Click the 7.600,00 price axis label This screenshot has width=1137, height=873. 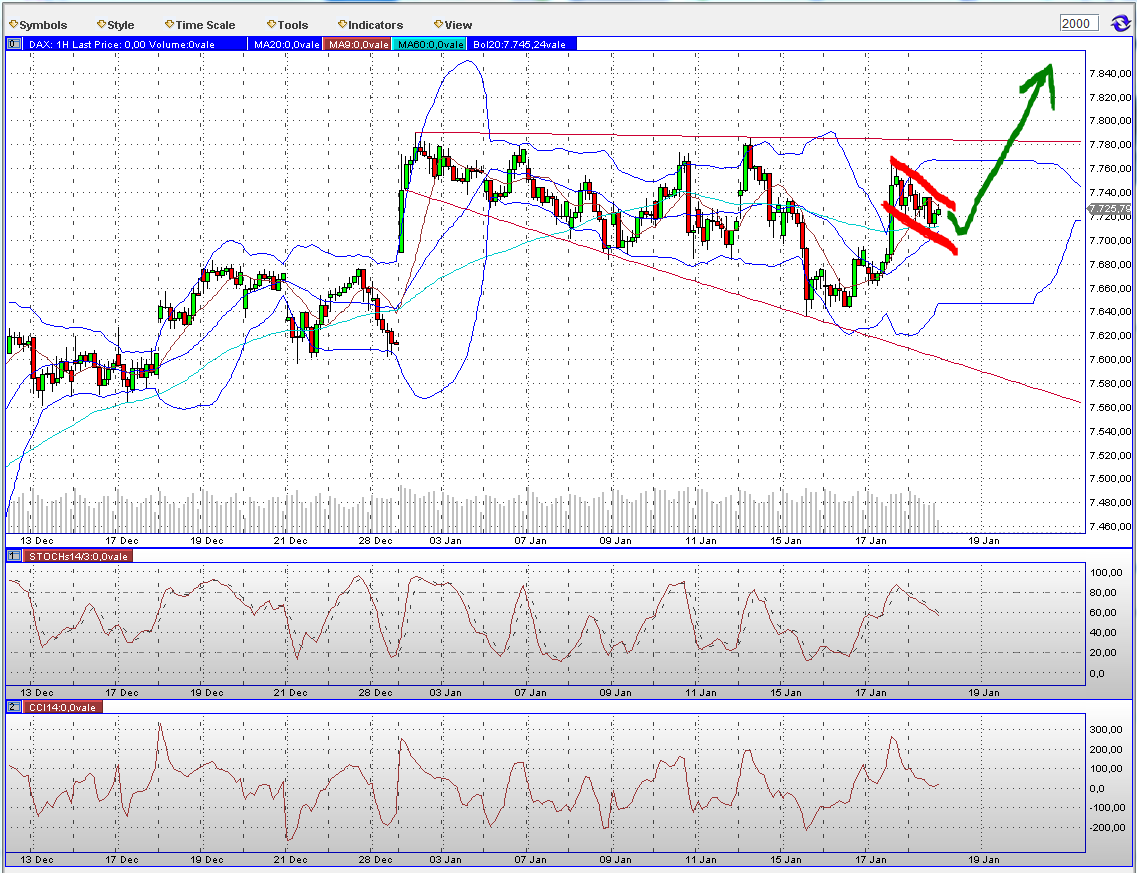point(1109,360)
